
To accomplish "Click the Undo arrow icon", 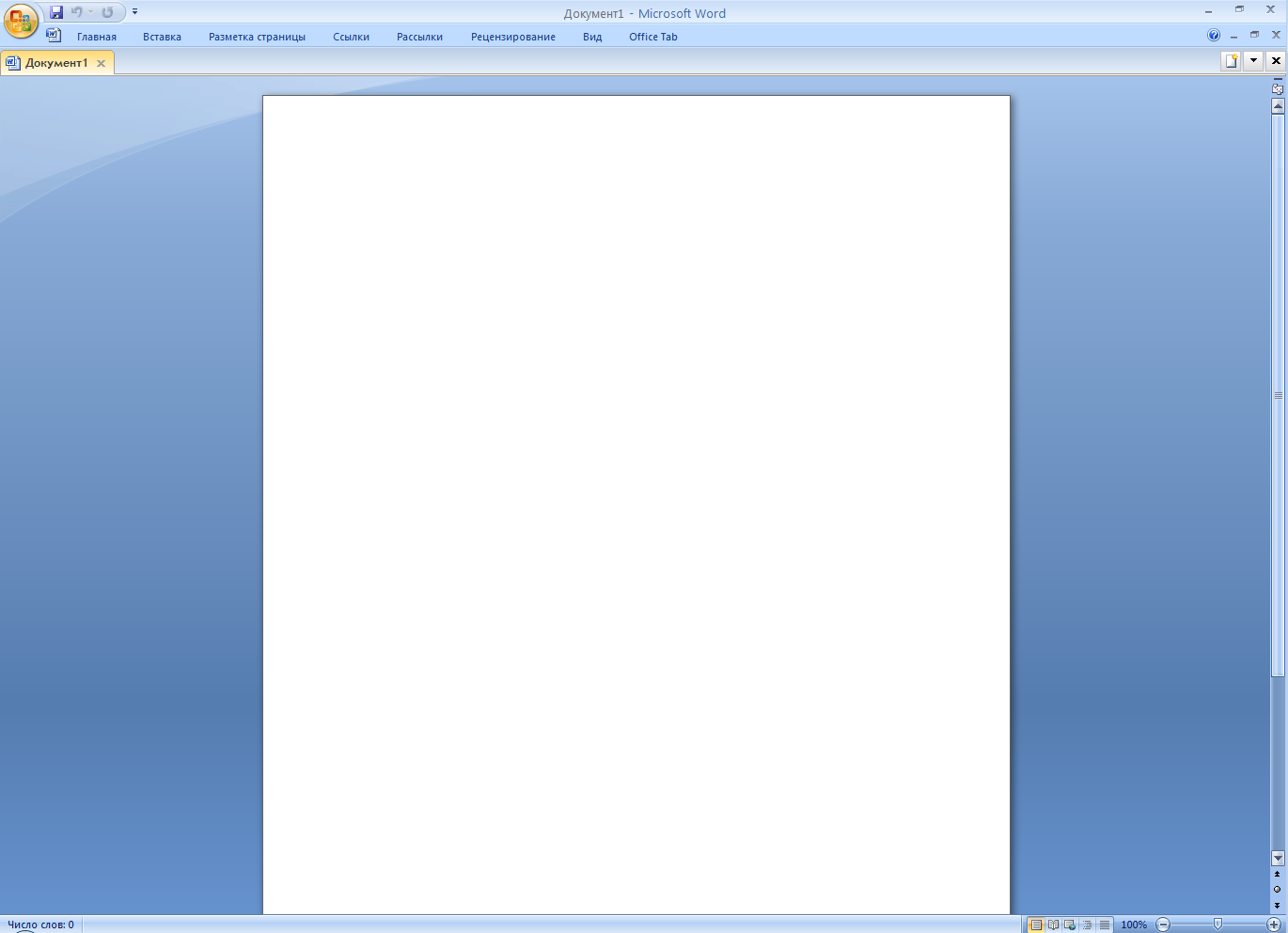I will (77, 12).
